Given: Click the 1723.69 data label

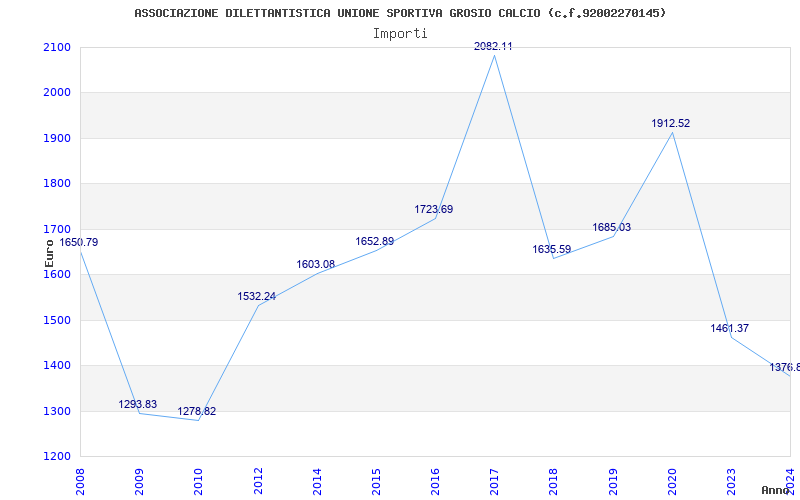Looking at the screenshot, I should click(434, 209).
